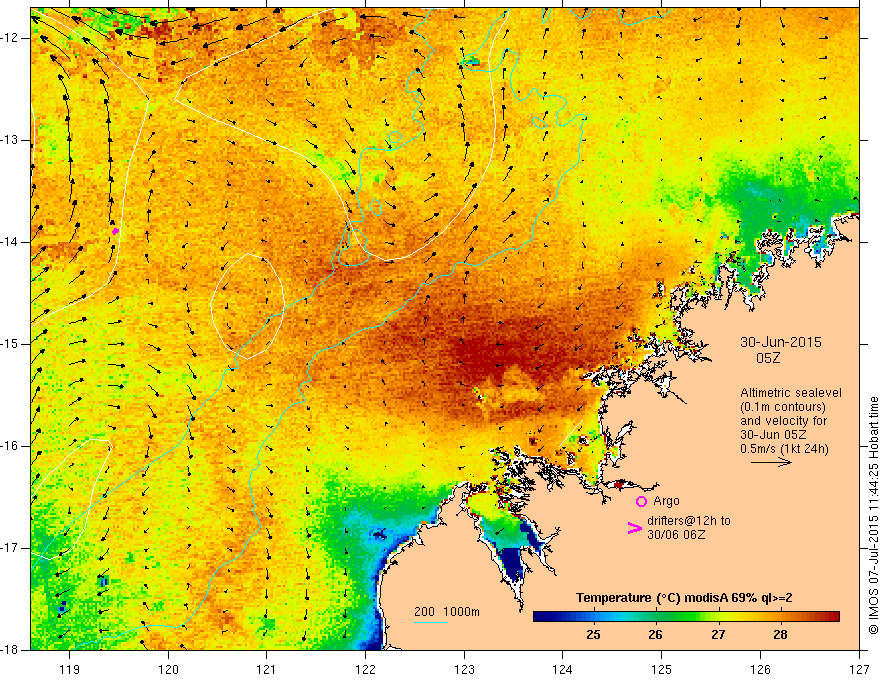Click the 'Argo' legend label

coord(666,501)
